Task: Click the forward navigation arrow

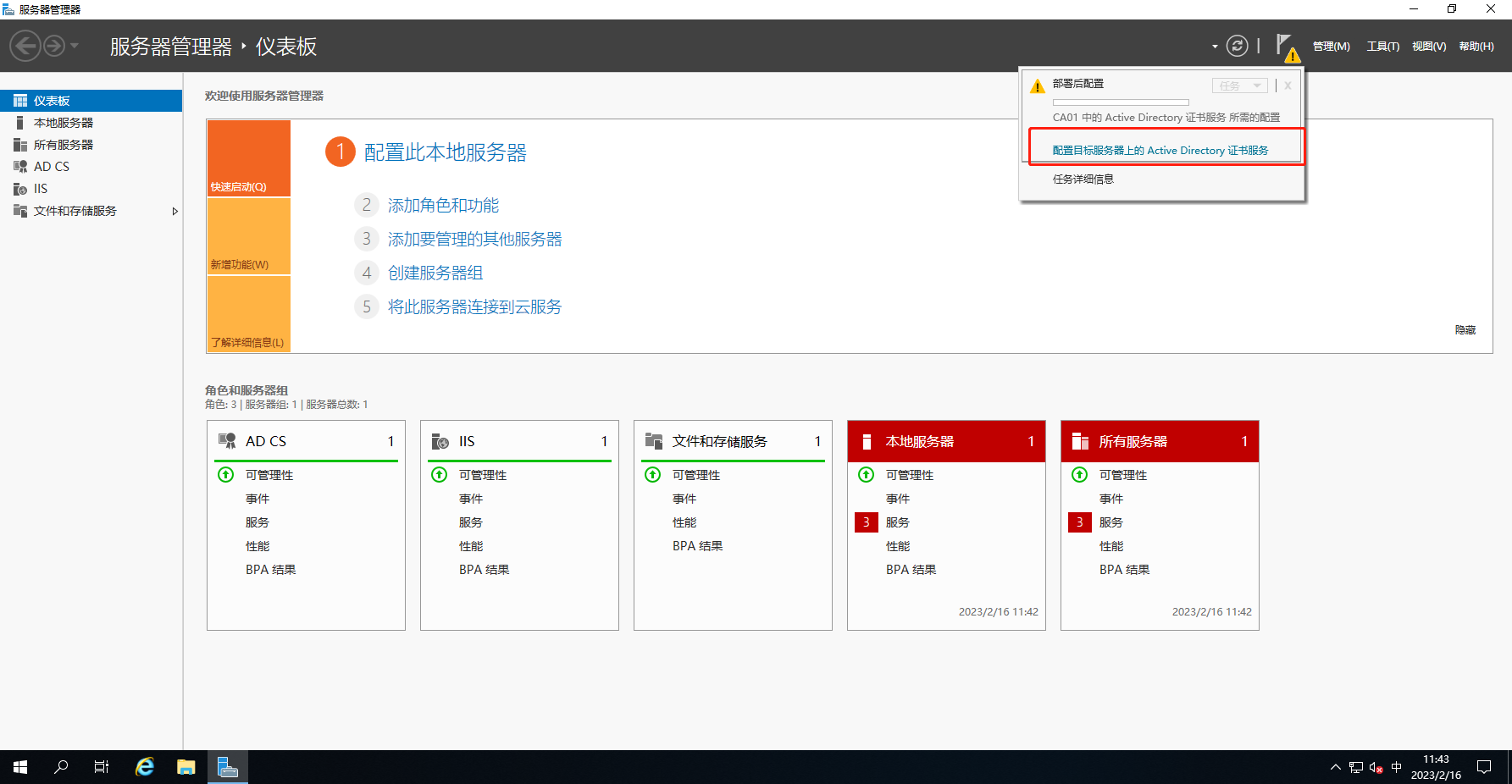Action: (54, 46)
